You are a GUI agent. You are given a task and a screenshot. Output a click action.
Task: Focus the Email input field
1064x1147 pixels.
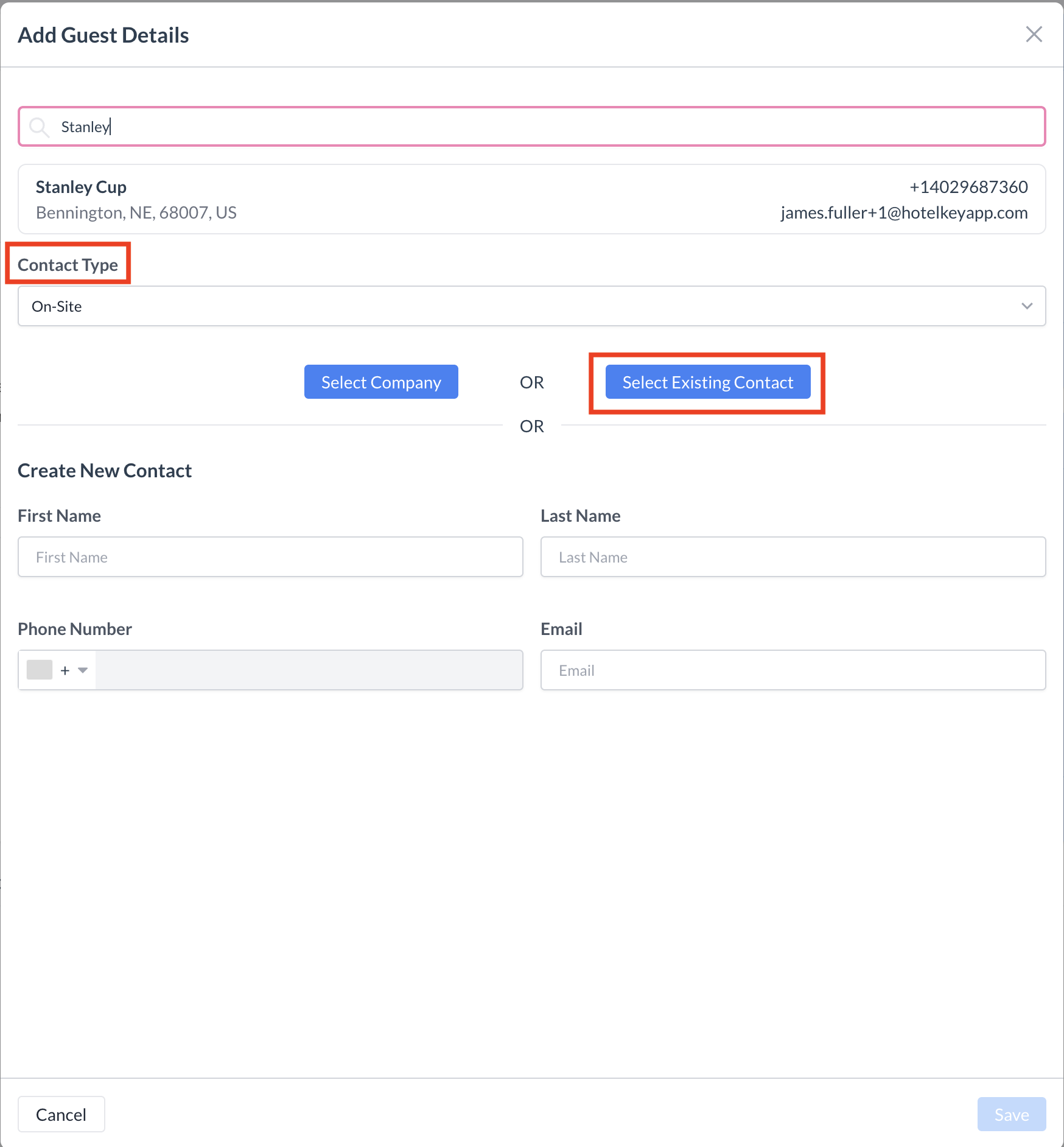(x=793, y=670)
